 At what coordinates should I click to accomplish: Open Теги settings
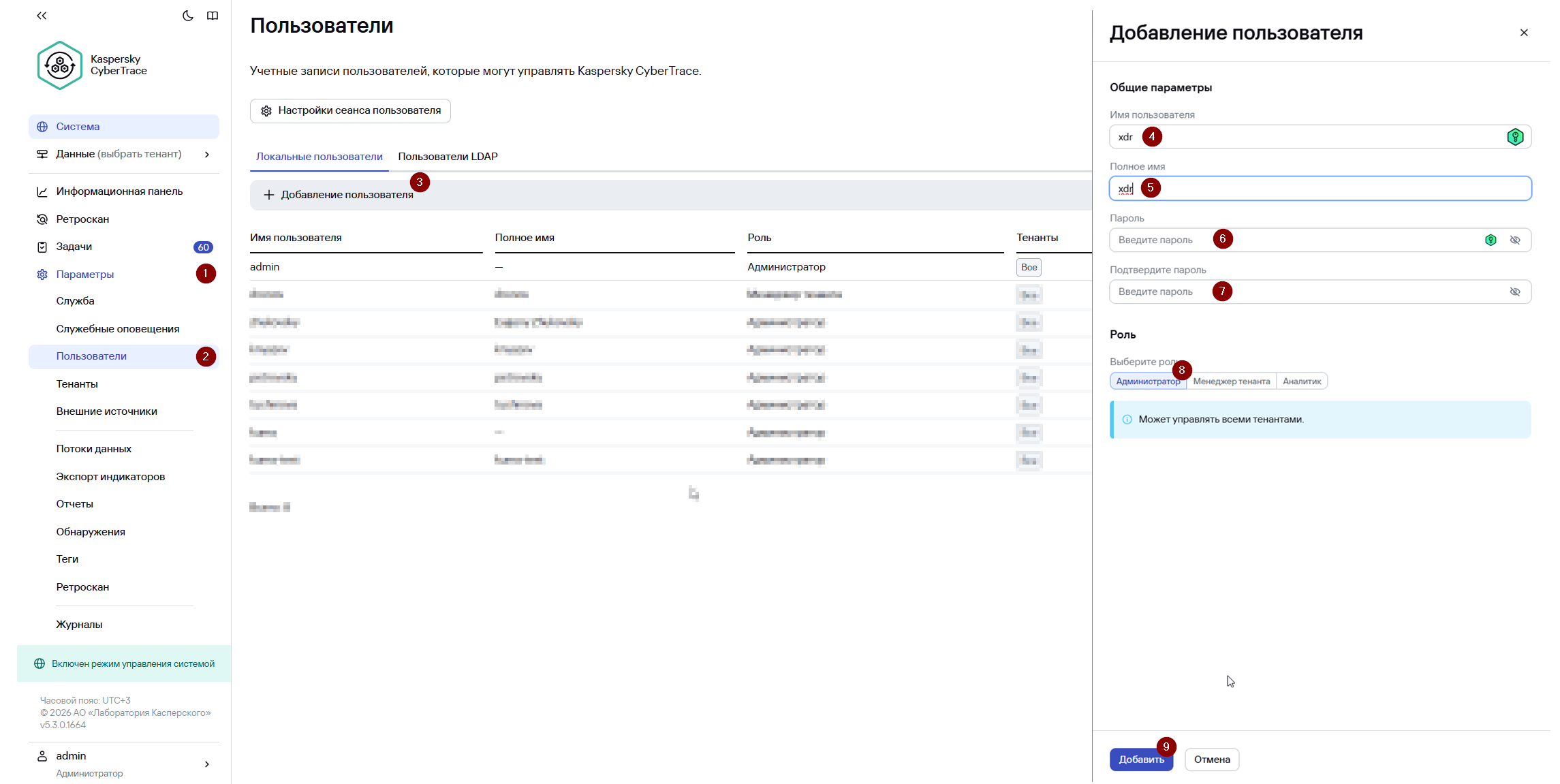pos(67,559)
